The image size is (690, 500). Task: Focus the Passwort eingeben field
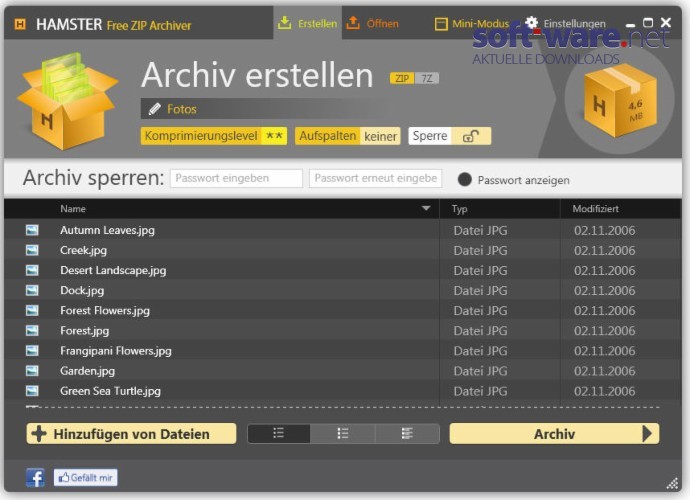[236, 178]
